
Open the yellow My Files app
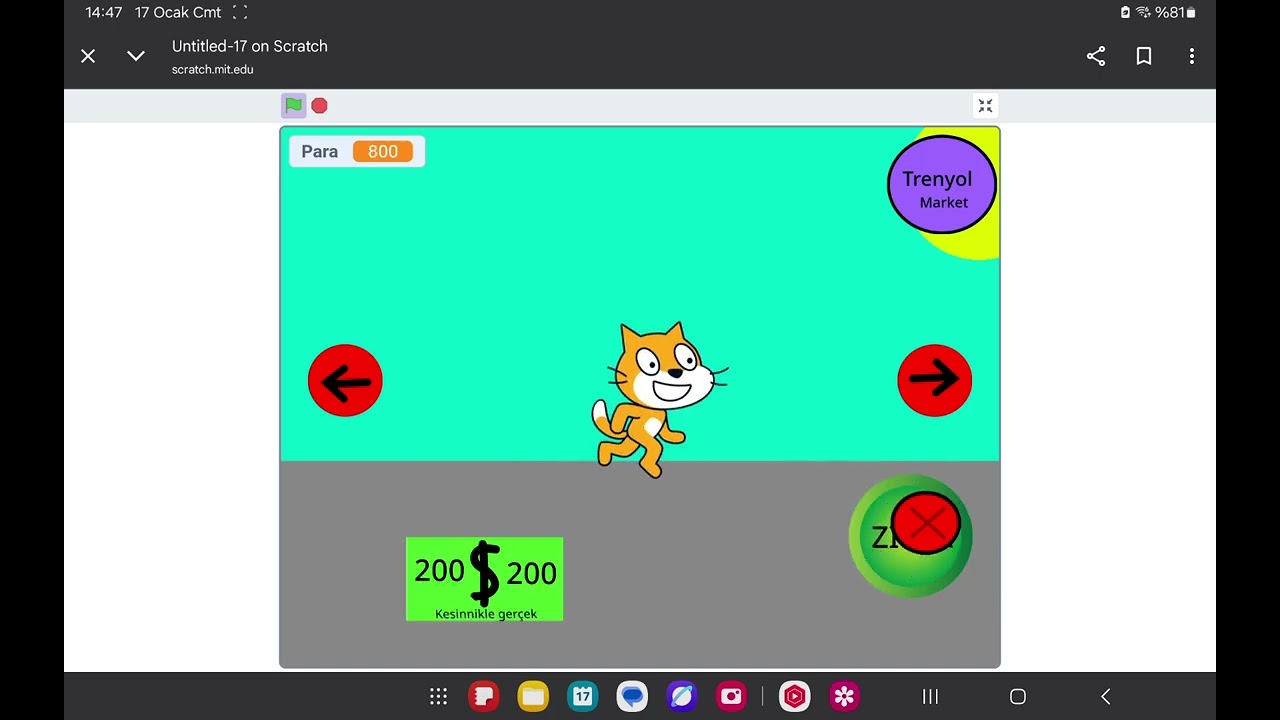[x=533, y=696]
